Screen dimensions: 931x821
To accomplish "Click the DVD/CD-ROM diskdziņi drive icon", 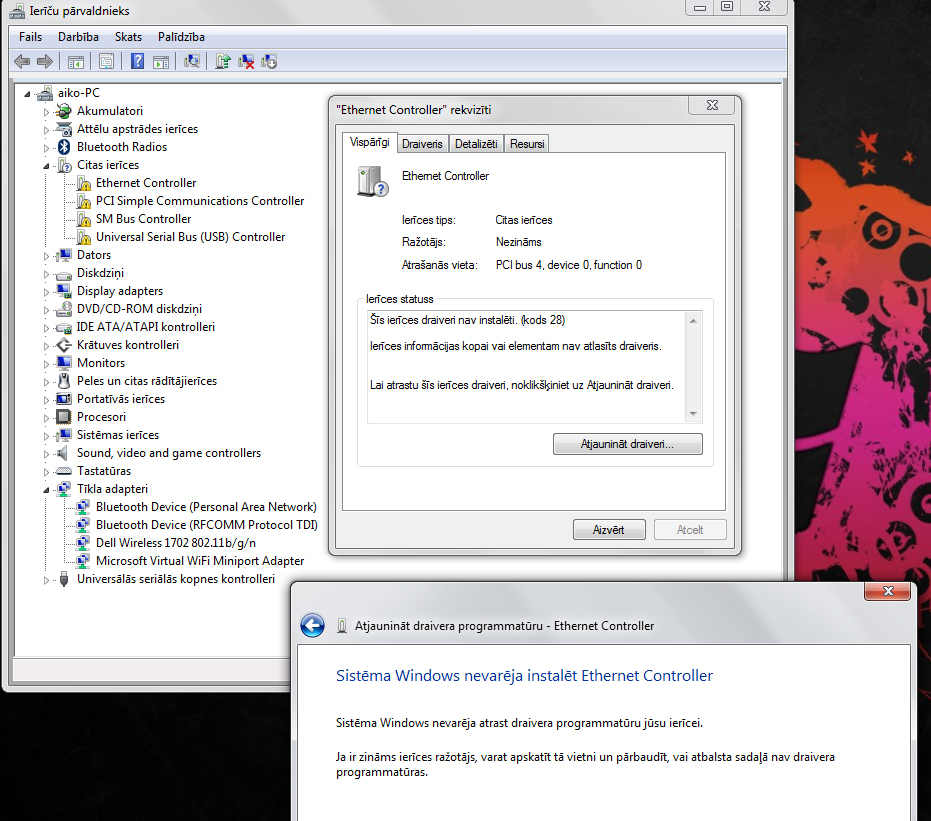I will click(64, 309).
